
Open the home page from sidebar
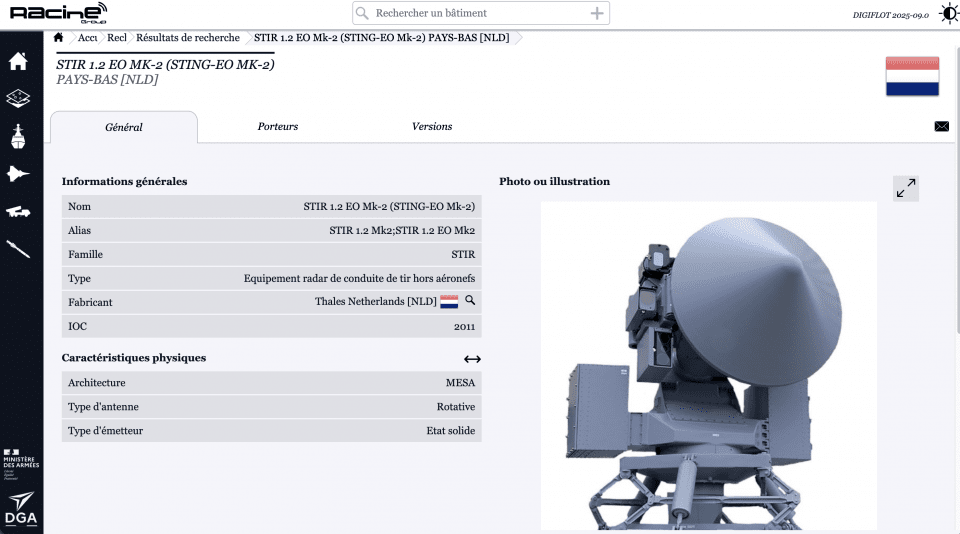pos(18,62)
